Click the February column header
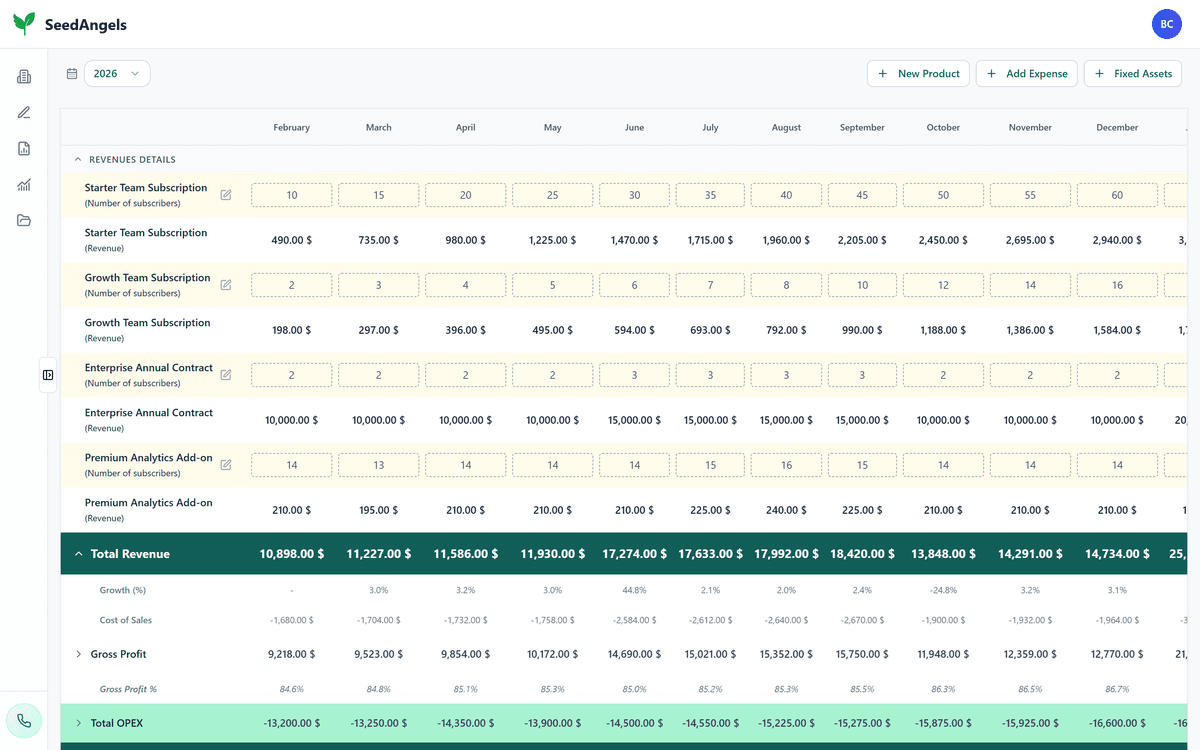 (x=292, y=128)
